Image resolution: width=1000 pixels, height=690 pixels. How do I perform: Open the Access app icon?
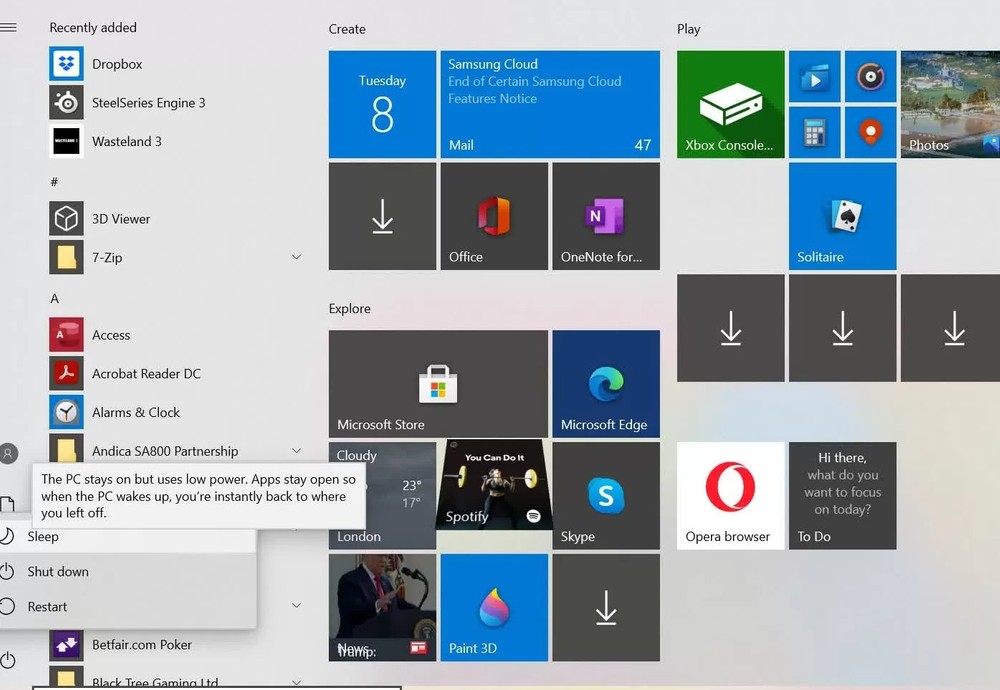pyautogui.click(x=66, y=335)
